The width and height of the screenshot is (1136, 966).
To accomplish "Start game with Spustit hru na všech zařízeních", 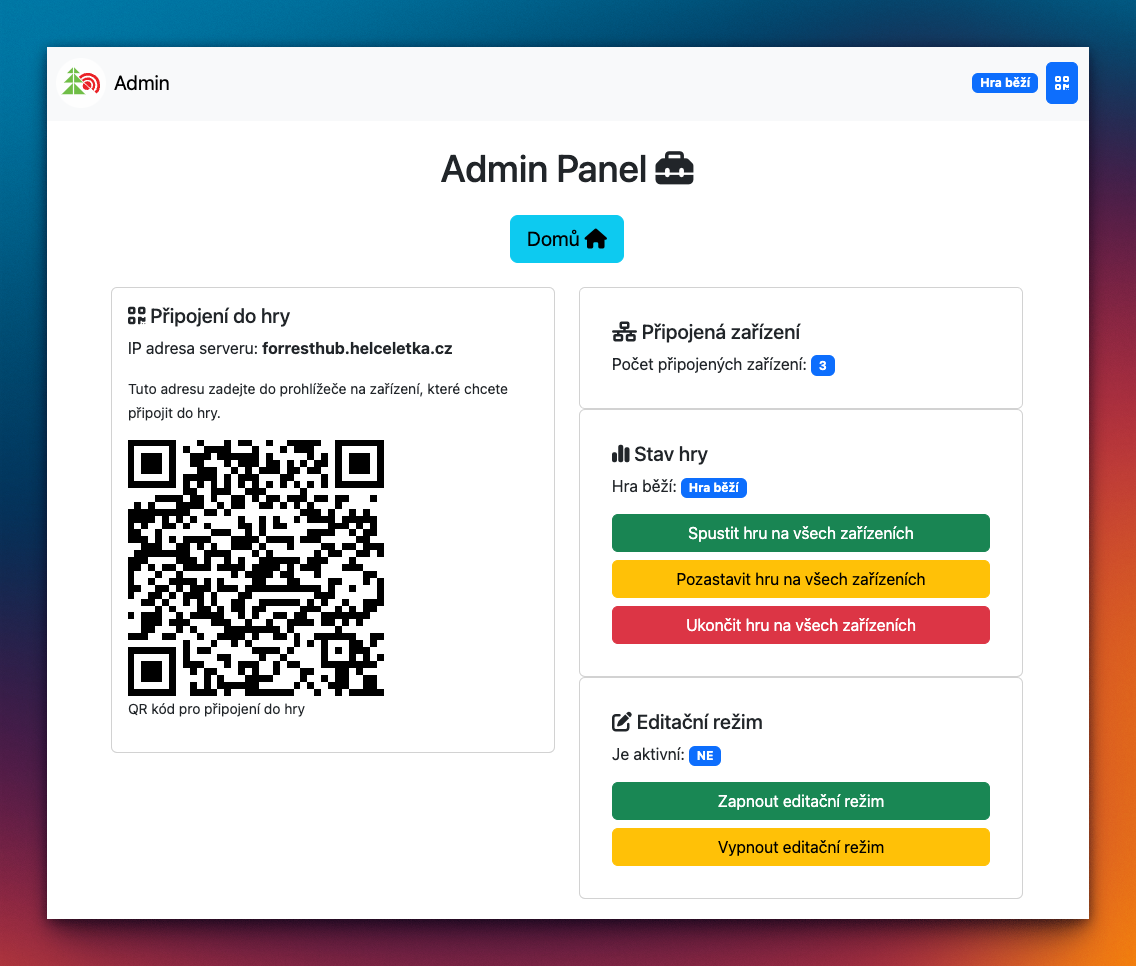I will tap(801, 533).
